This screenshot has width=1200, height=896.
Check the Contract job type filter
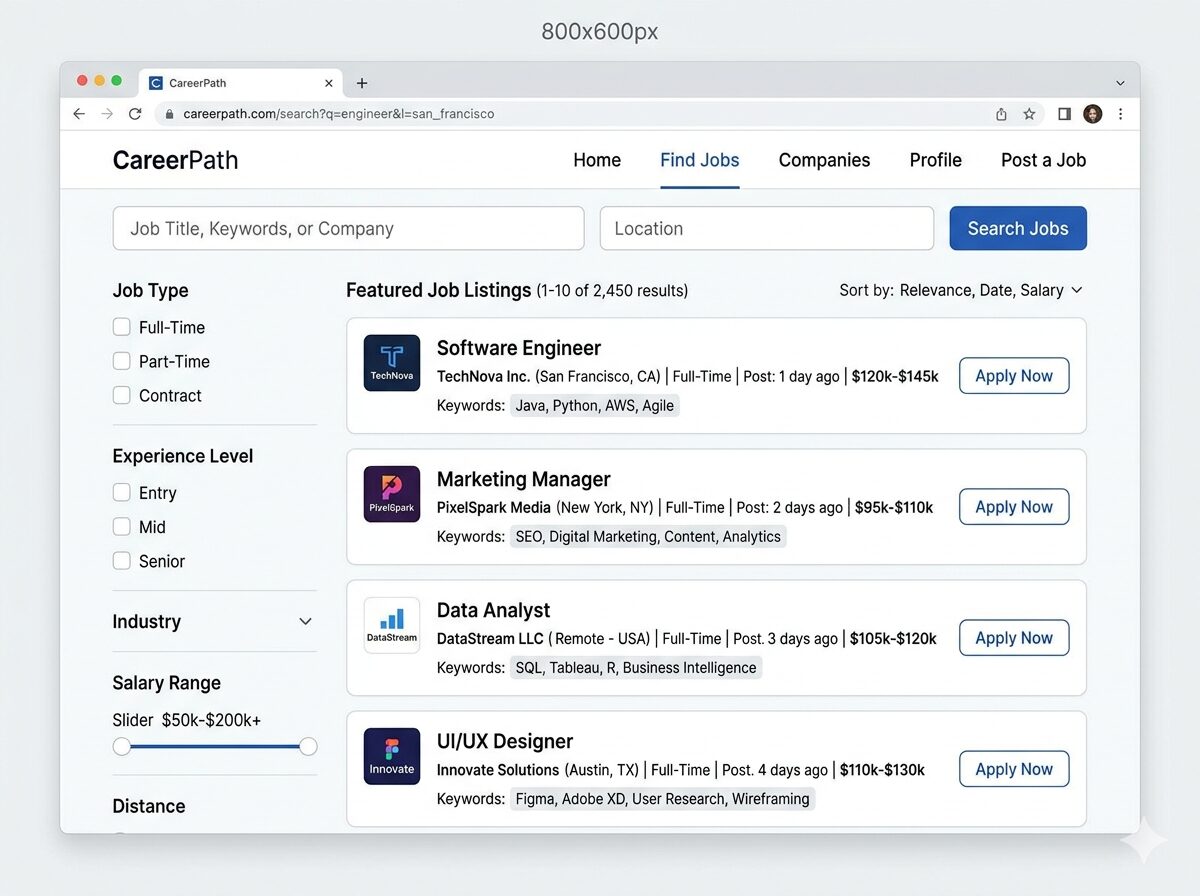pyautogui.click(x=122, y=395)
